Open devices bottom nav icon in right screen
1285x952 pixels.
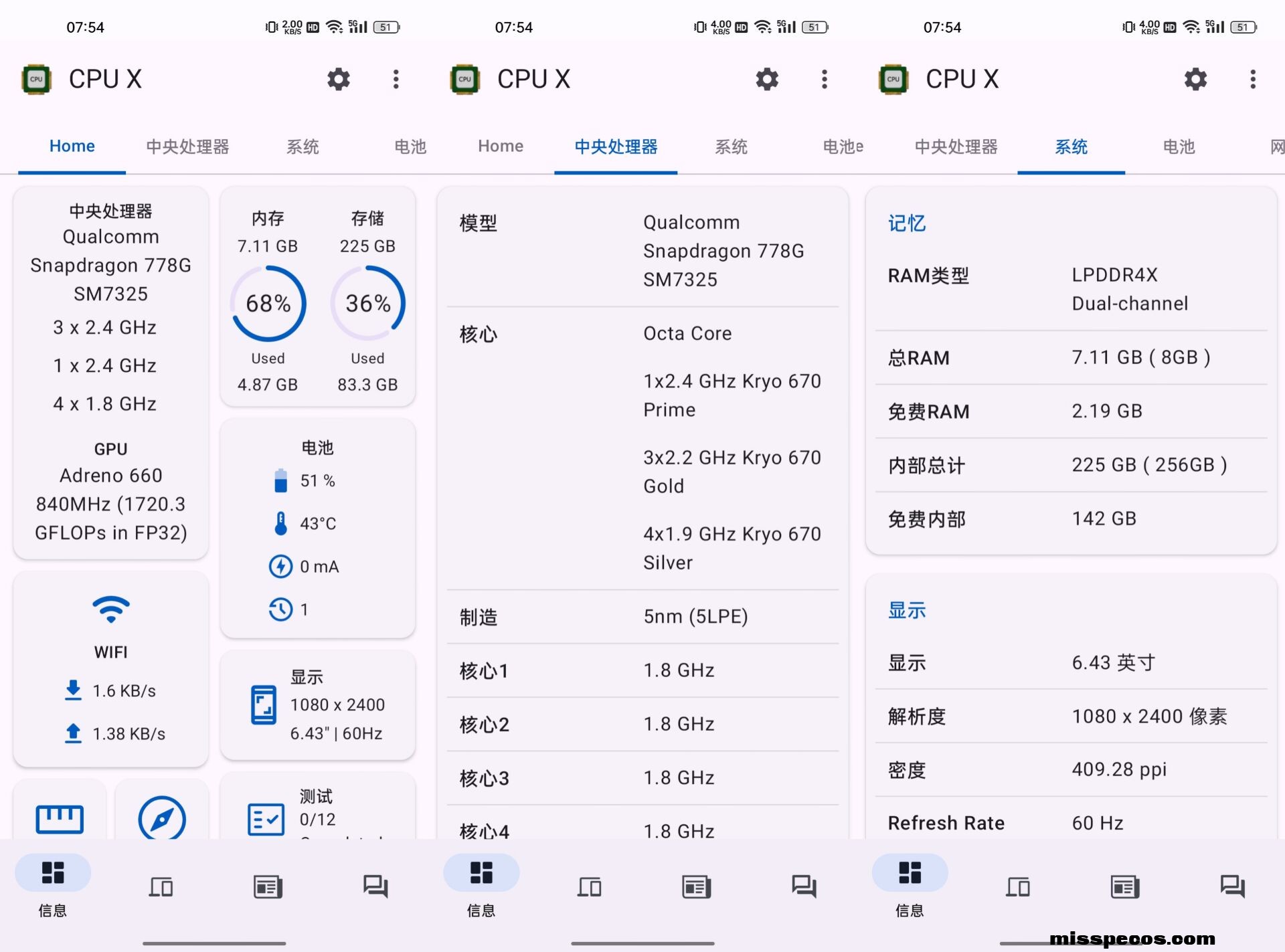click(1017, 886)
